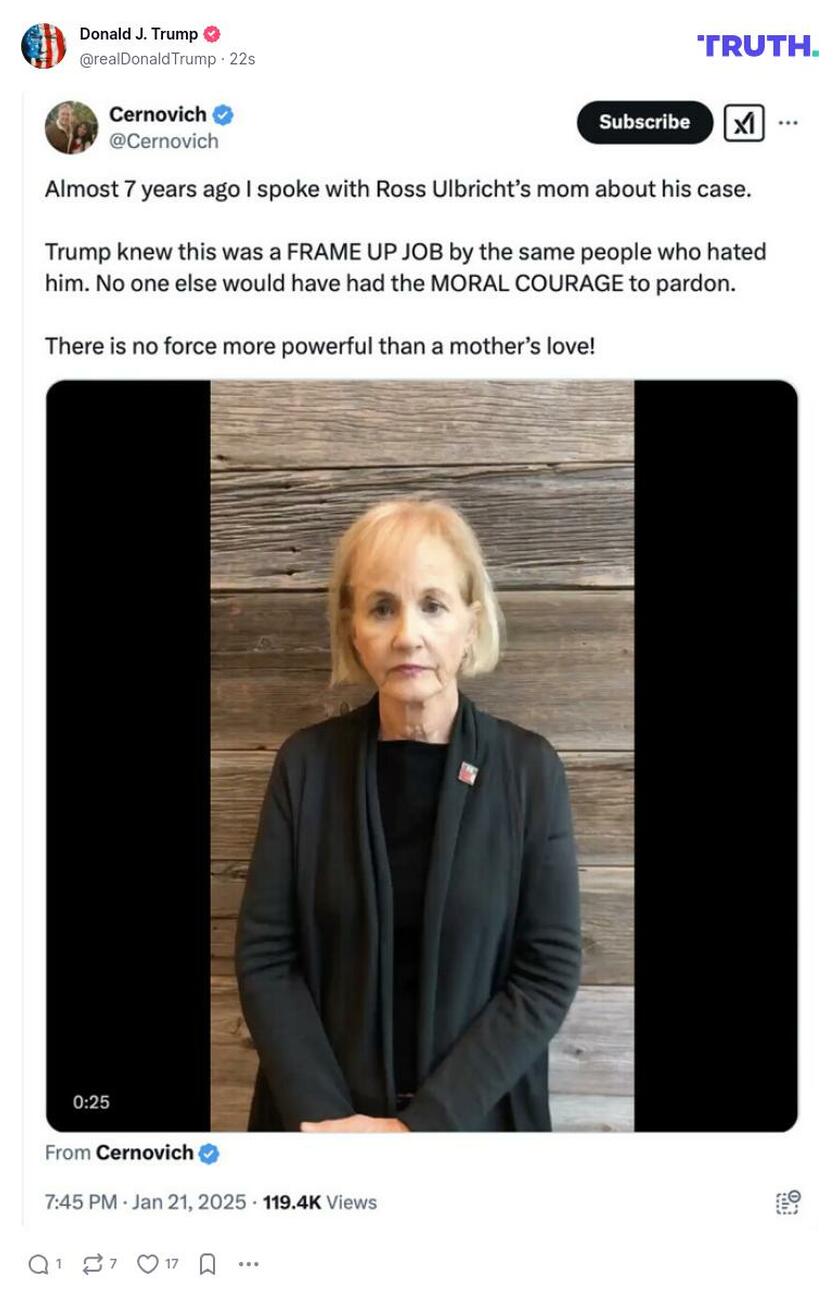Screen dimensions: 840x1308
Task: Open the tweet's three-dot options menu
Action: coord(789,122)
